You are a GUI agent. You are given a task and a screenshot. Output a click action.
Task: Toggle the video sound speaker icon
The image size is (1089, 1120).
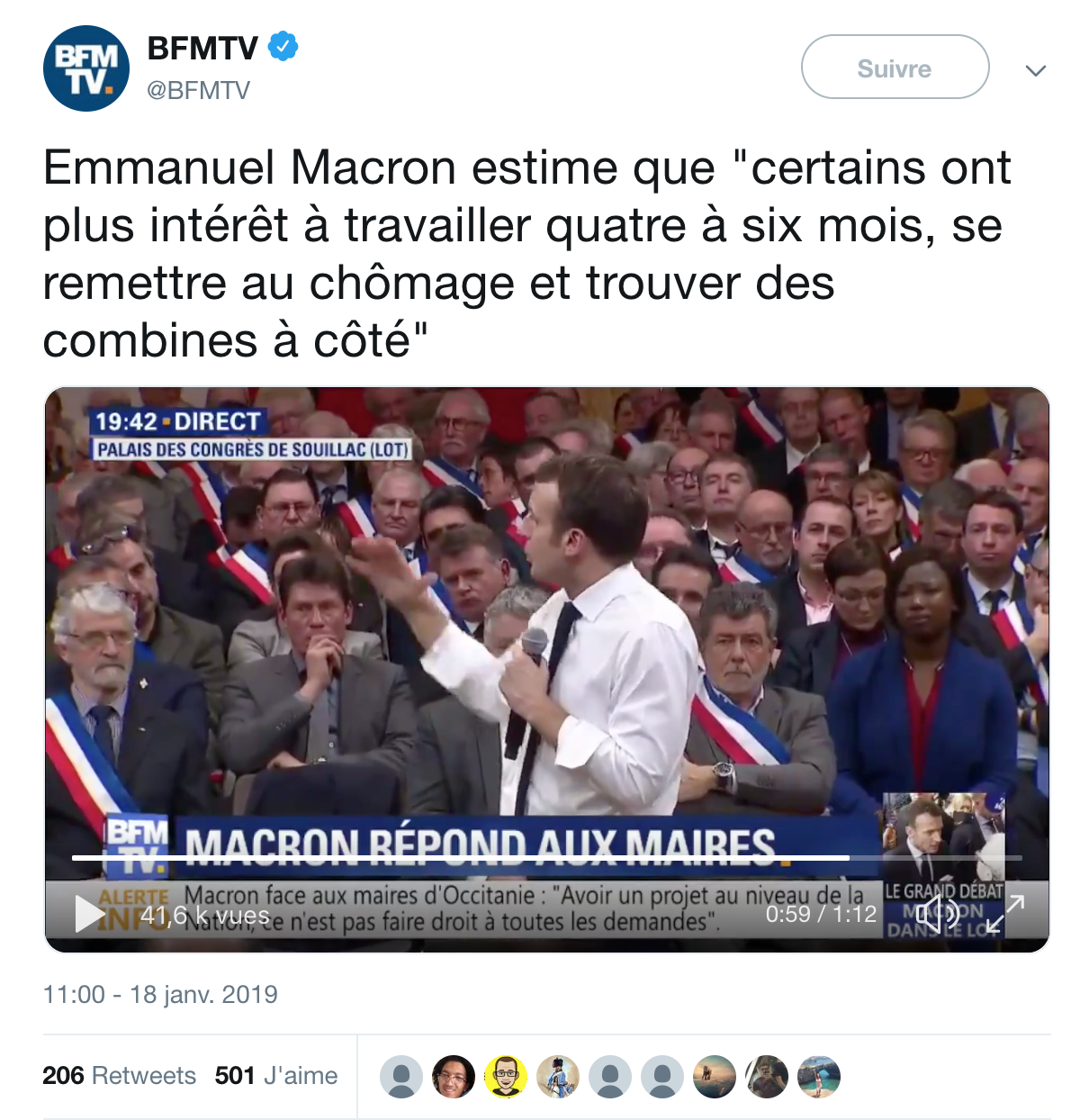(938, 914)
